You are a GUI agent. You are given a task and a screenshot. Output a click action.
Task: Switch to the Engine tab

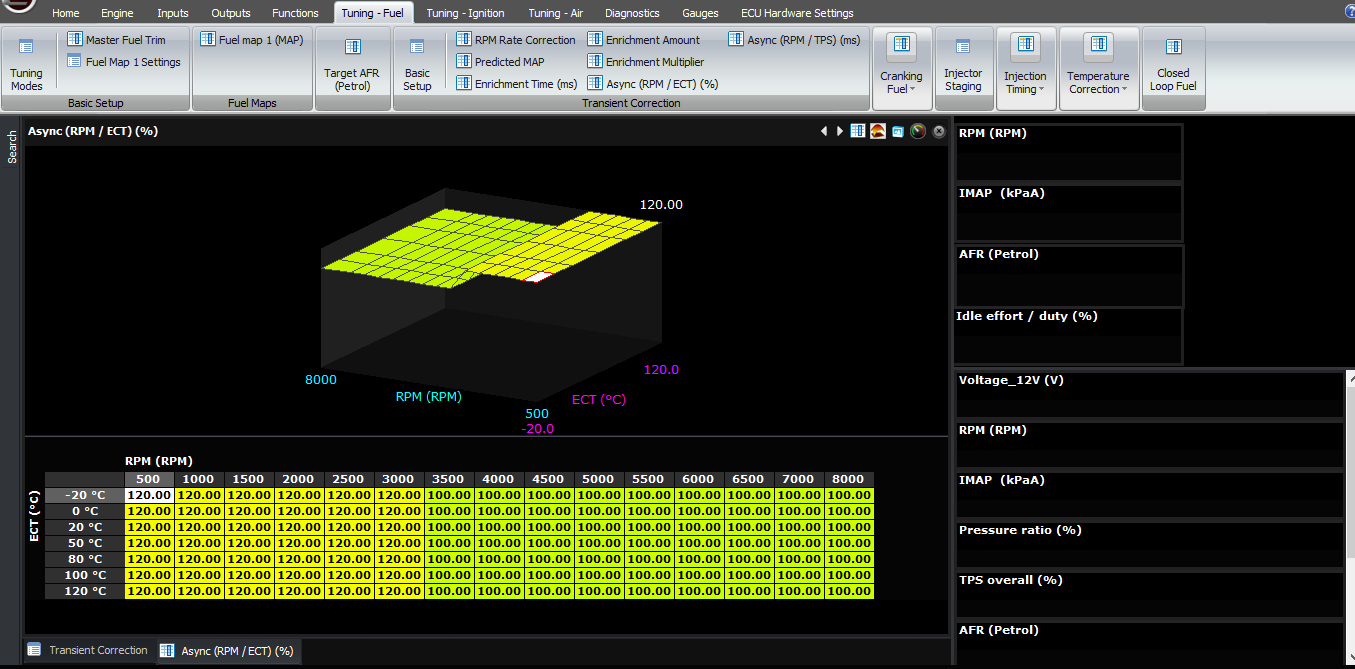click(117, 13)
